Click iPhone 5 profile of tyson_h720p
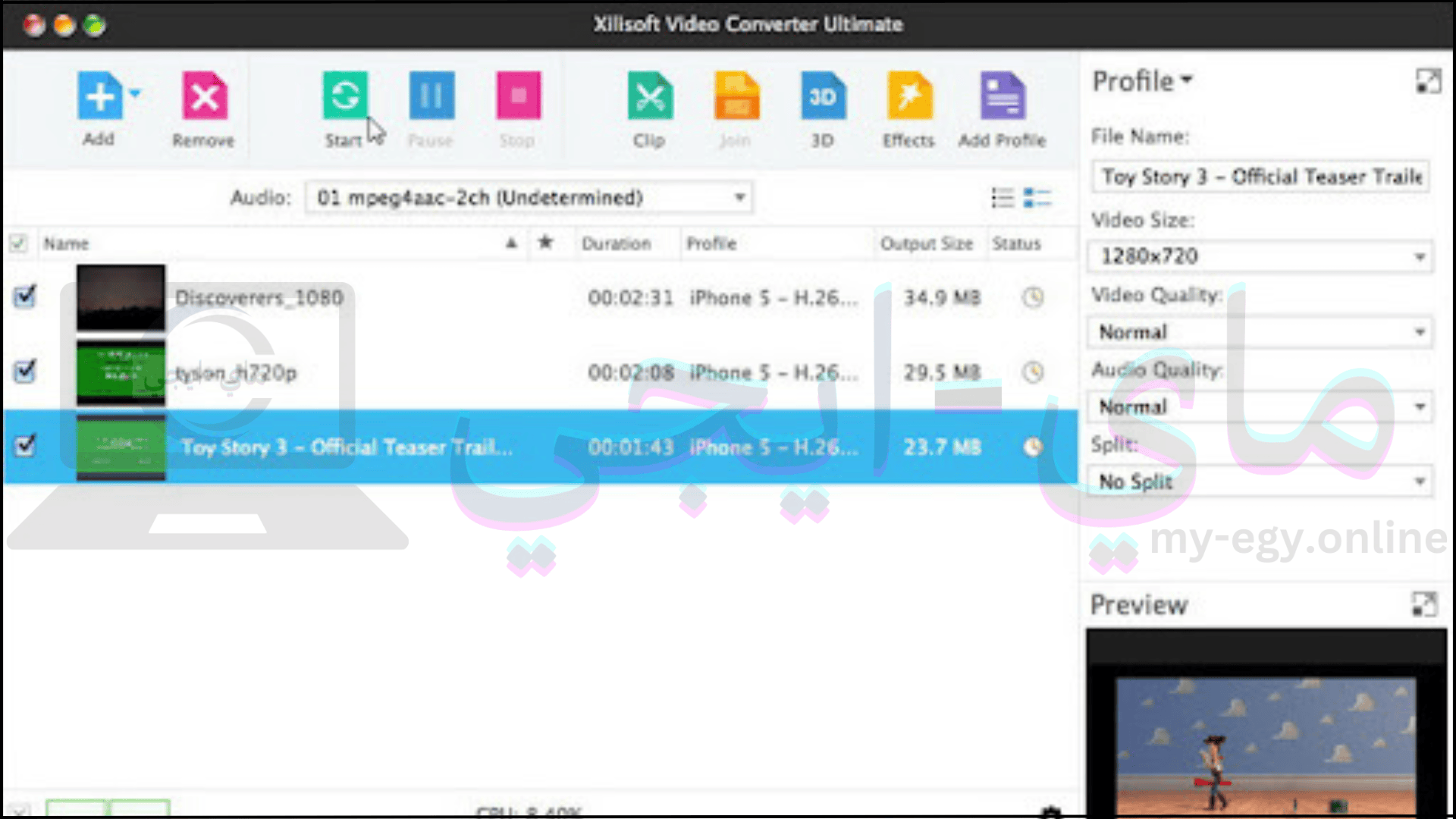This screenshot has width=1456, height=819. (773, 372)
